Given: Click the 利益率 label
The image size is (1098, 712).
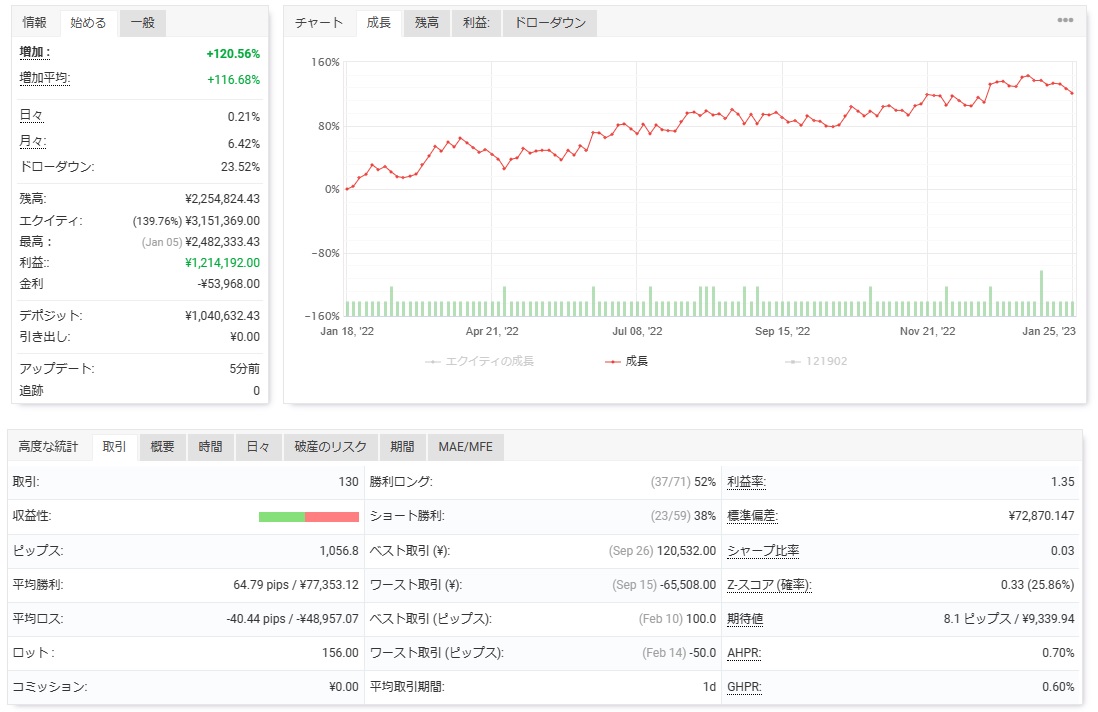Looking at the screenshot, I should click(x=746, y=482).
